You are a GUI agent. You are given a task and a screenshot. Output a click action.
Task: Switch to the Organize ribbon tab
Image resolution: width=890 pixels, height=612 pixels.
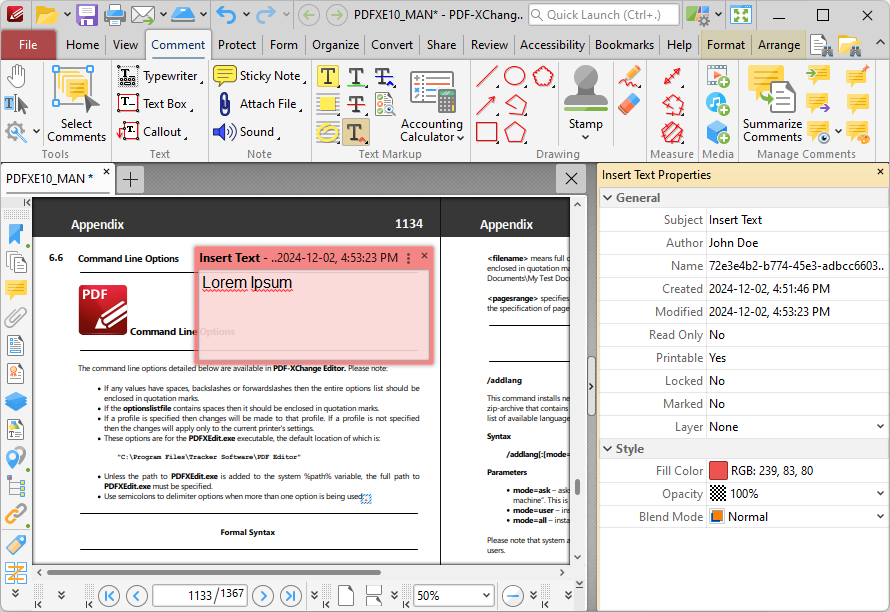coord(335,45)
